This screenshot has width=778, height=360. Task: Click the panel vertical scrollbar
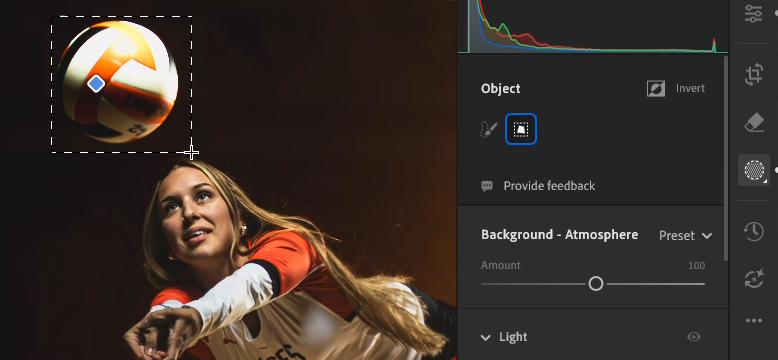click(725, 159)
